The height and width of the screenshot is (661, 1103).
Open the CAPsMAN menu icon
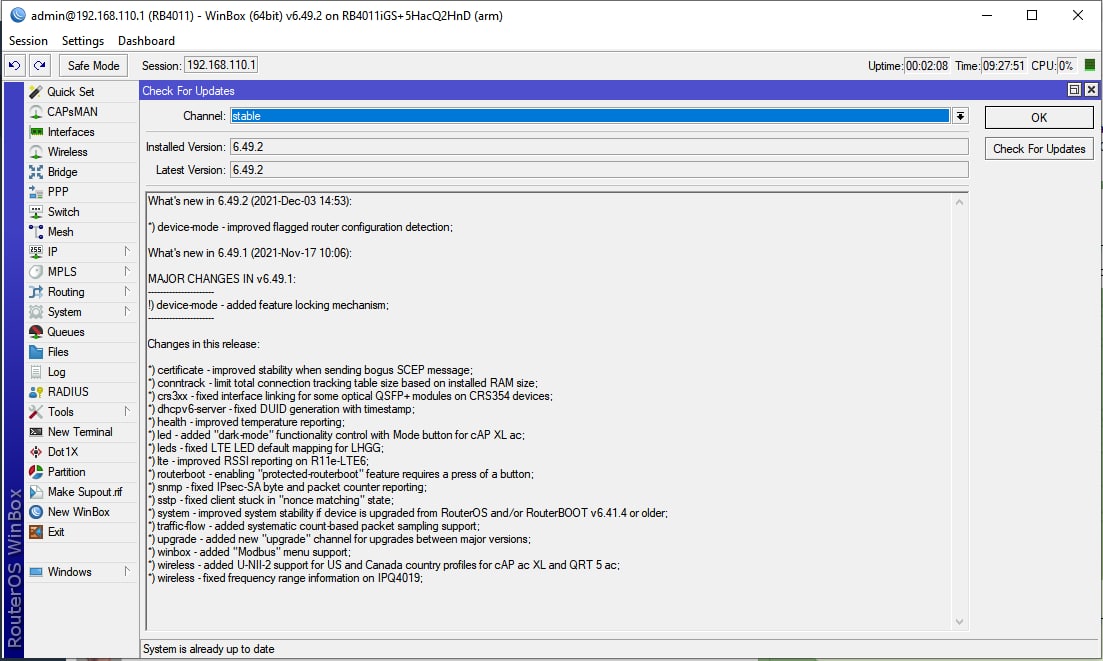(36, 112)
